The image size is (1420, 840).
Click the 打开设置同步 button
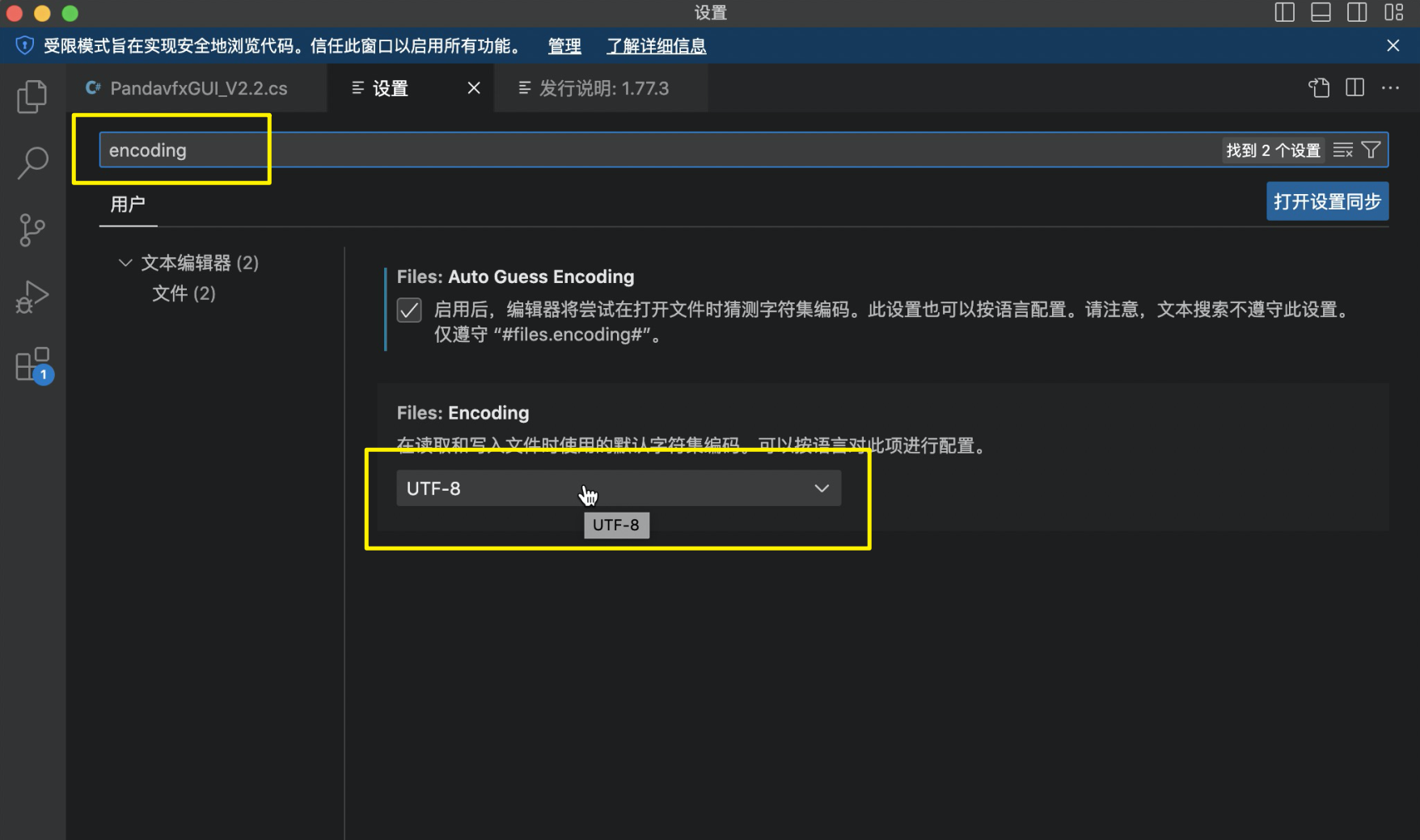coord(1327,201)
